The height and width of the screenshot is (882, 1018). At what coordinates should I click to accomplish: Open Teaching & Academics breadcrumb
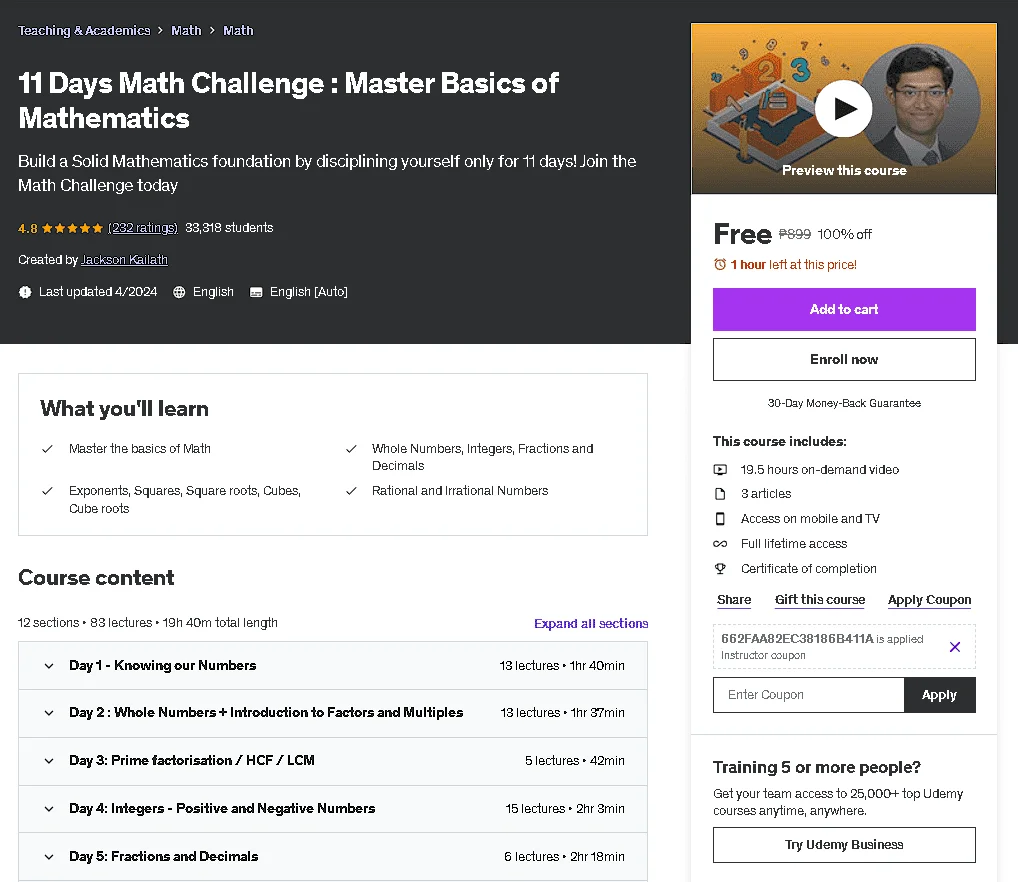coord(84,31)
